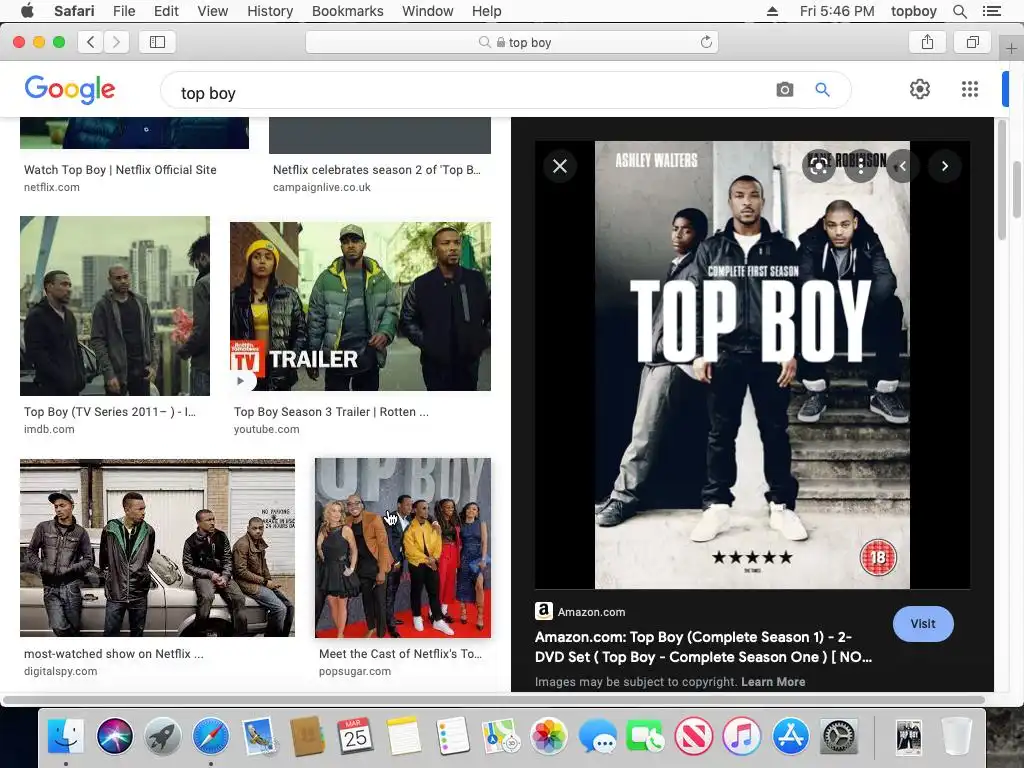Open the Edit menu
This screenshot has width=1024, height=768.
click(166, 11)
